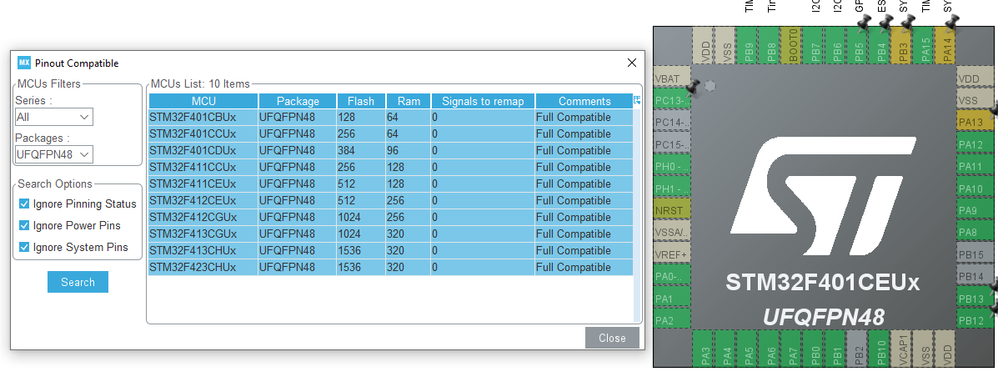Click the MX logo in dialog title
Image resolution: width=998 pixels, height=372 pixels.
(x=24, y=62)
